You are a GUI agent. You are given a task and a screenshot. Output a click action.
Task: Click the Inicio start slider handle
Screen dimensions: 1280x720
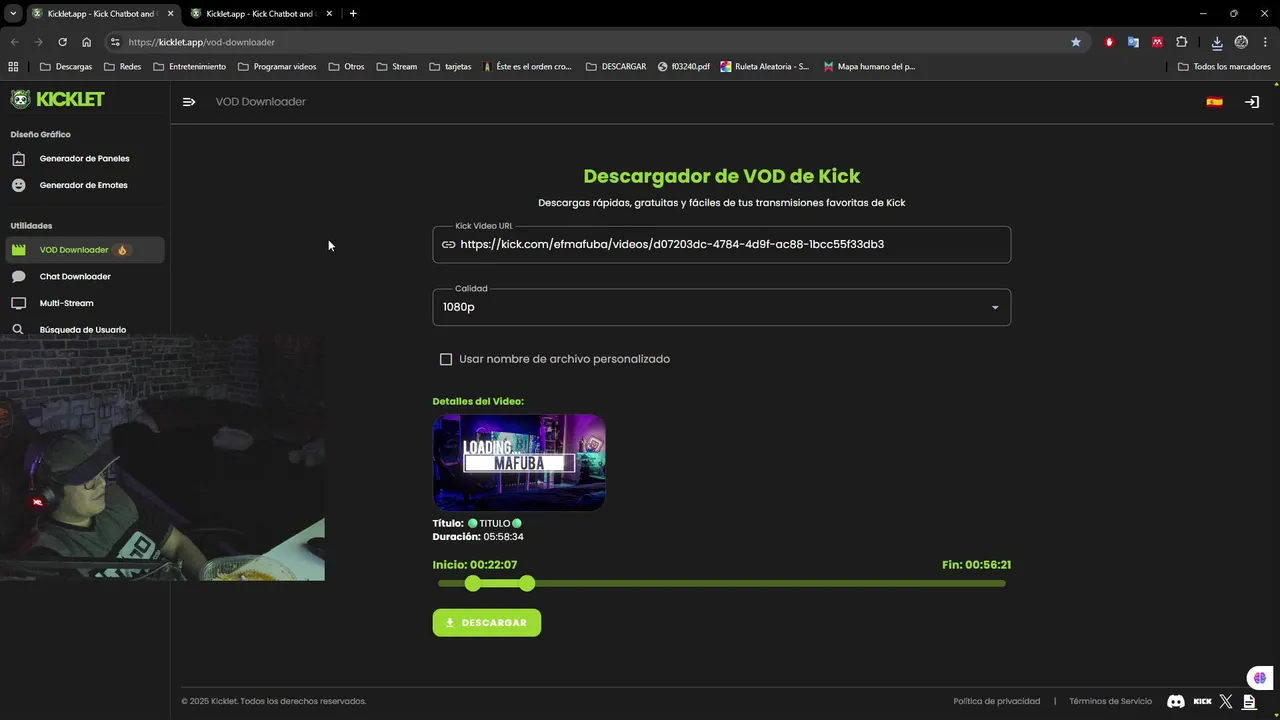pyautogui.click(x=473, y=583)
